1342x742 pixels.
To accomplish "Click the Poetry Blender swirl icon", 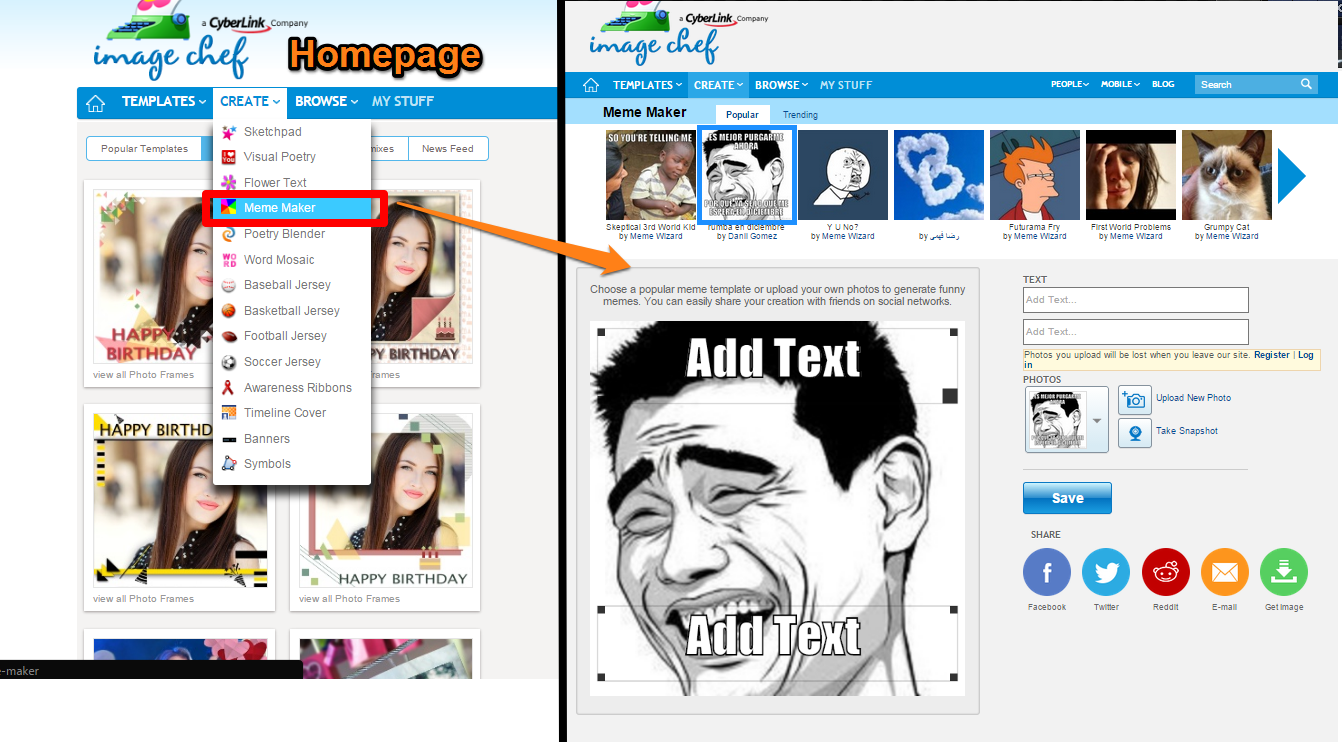I will 229,234.
